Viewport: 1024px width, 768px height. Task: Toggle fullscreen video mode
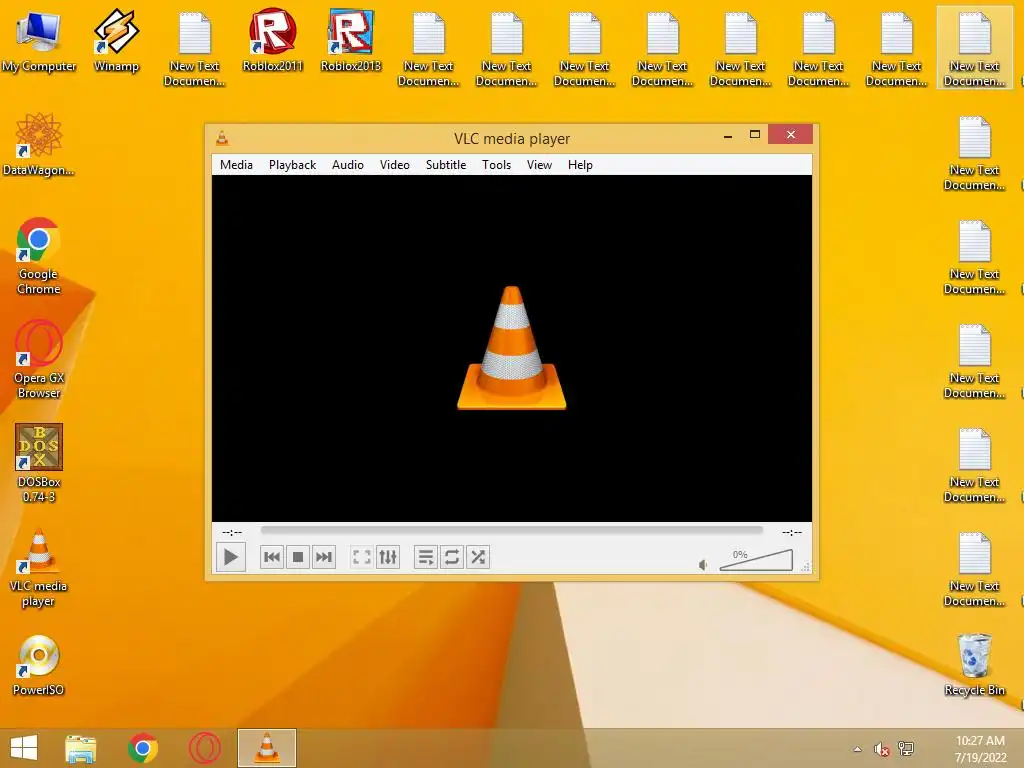(x=362, y=557)
